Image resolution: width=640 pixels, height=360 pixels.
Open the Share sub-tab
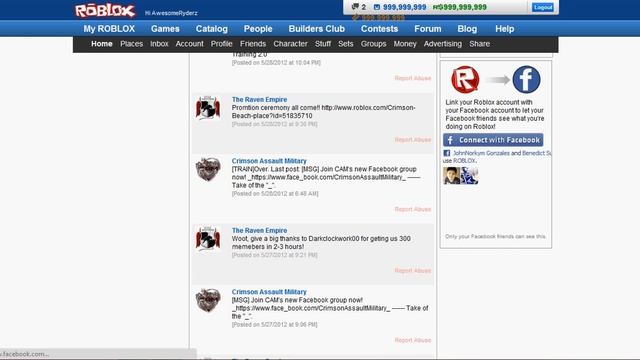click(479, 44)
